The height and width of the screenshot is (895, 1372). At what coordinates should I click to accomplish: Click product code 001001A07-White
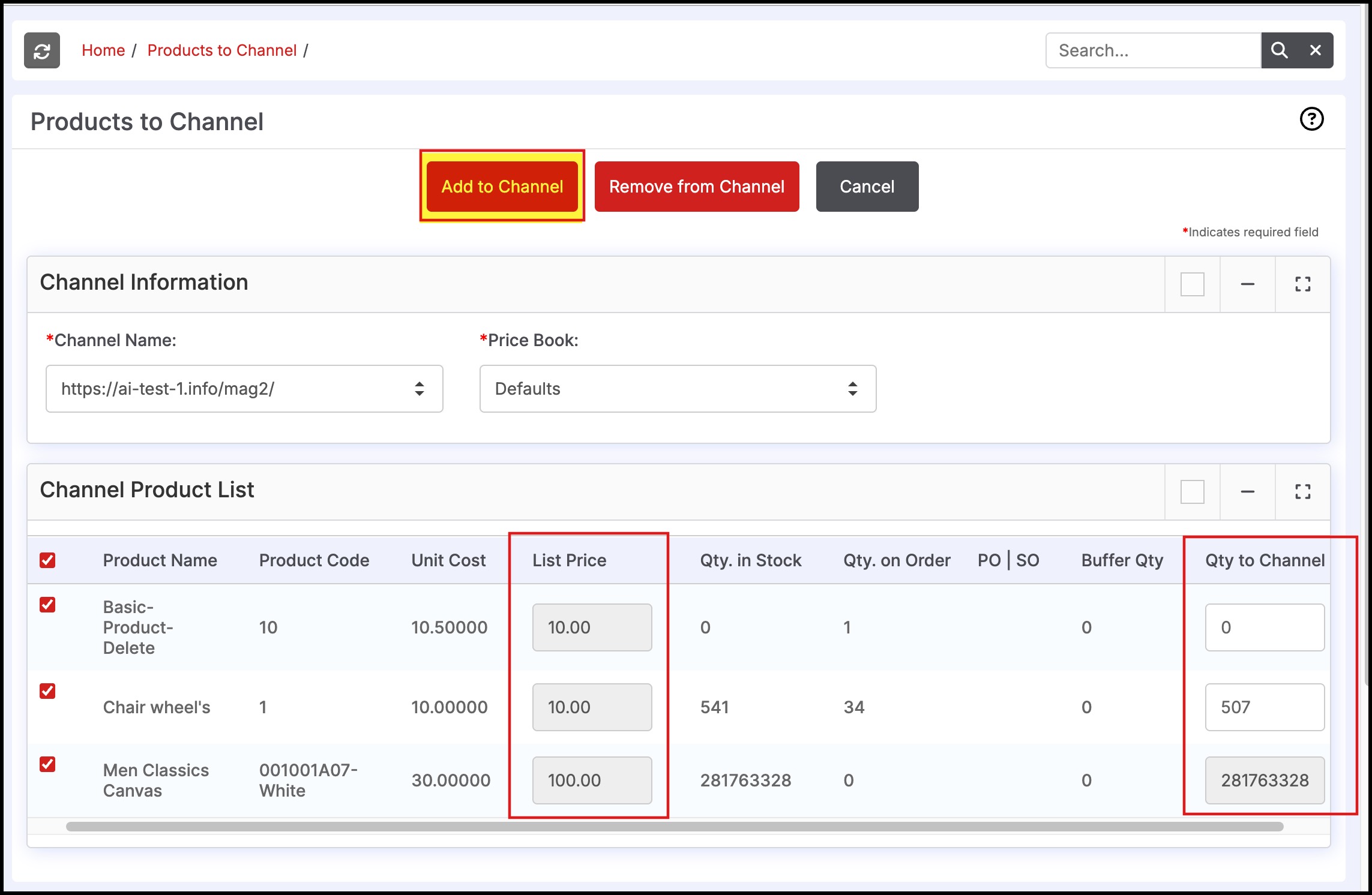(x=308, y=780)
